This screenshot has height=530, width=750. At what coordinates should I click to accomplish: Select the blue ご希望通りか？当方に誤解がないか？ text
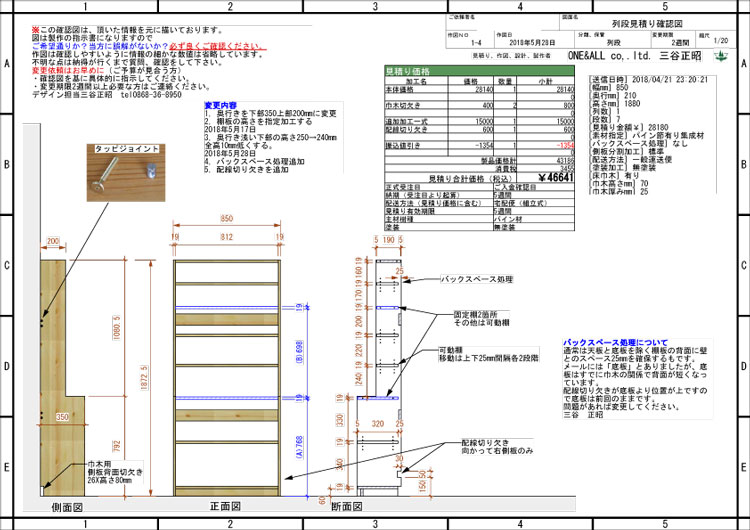(100, 46)
